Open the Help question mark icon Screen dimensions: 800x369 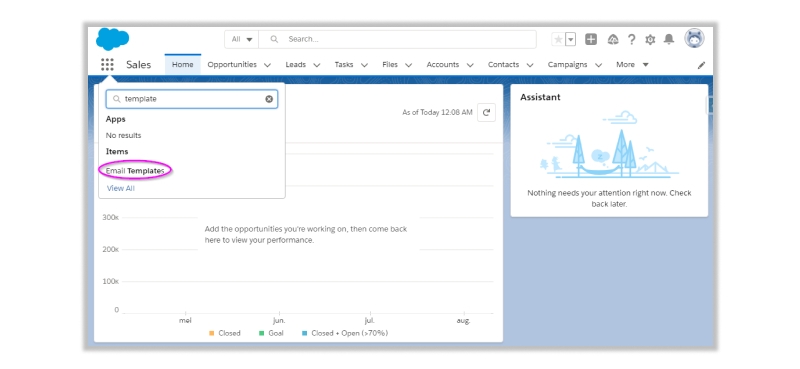(632, 39)
